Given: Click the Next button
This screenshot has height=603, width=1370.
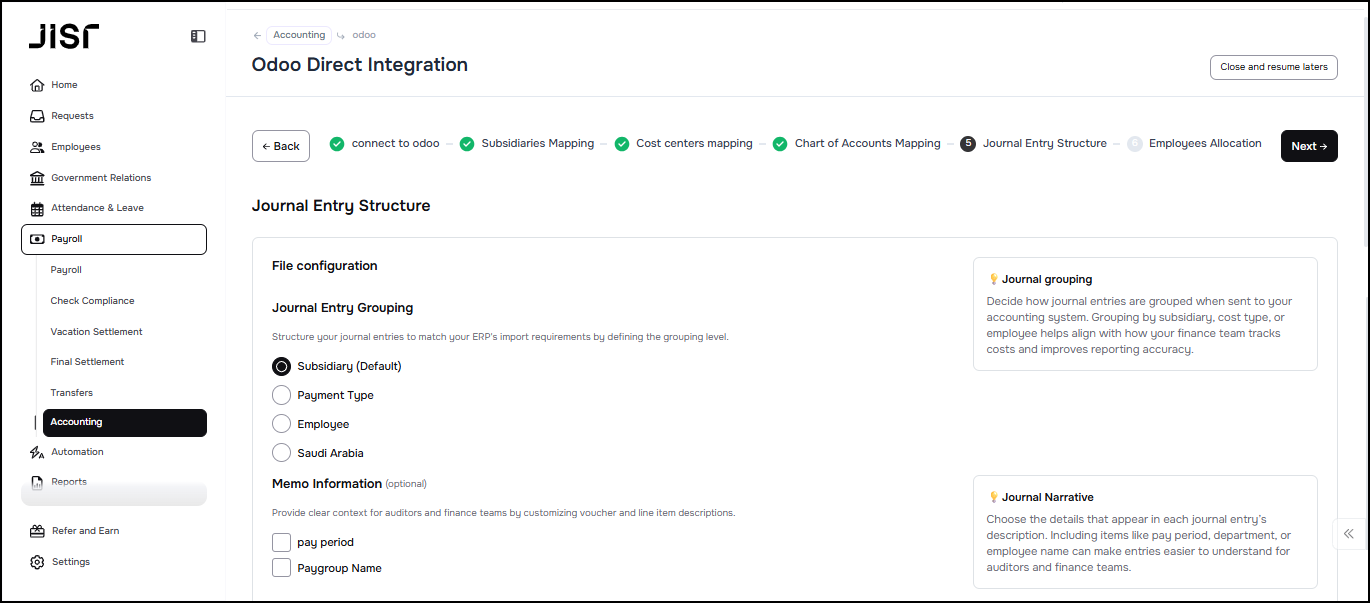Looking at the screenshot, I should click(x=1308, y=146).
